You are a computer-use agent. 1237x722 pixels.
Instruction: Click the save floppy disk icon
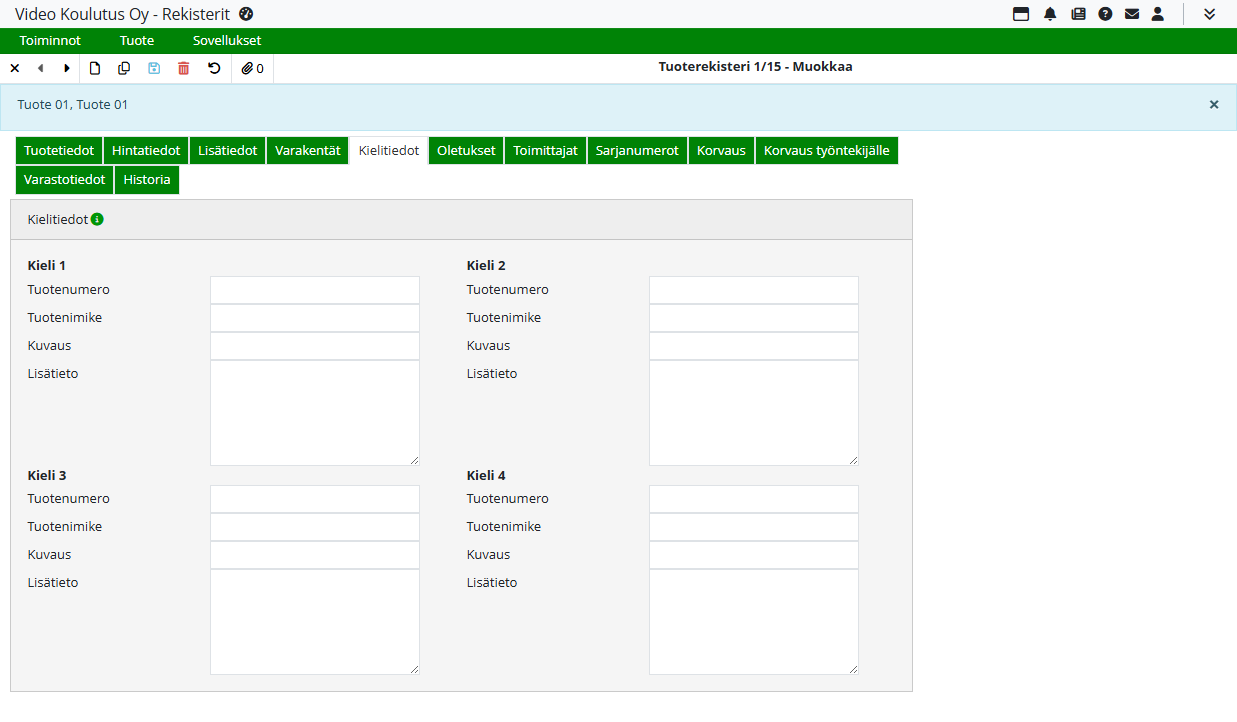(154, 68)
